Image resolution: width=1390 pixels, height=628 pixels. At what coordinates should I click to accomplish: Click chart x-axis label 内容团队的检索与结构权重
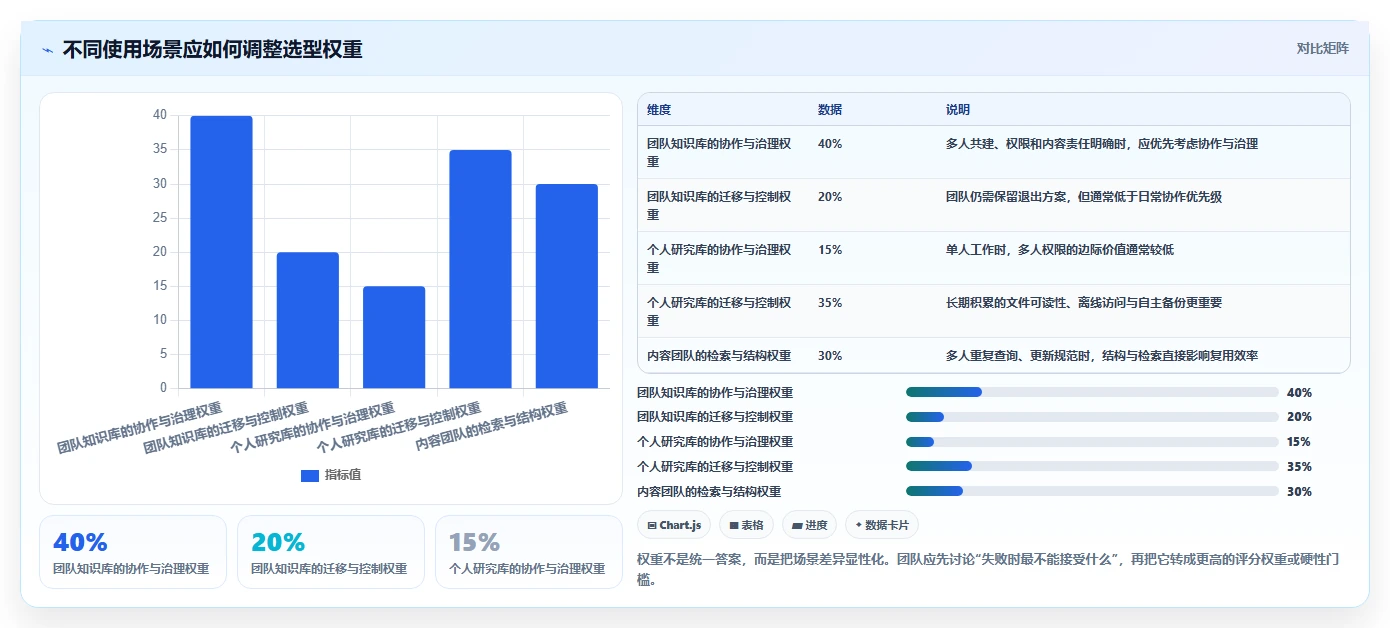point(492,427)
